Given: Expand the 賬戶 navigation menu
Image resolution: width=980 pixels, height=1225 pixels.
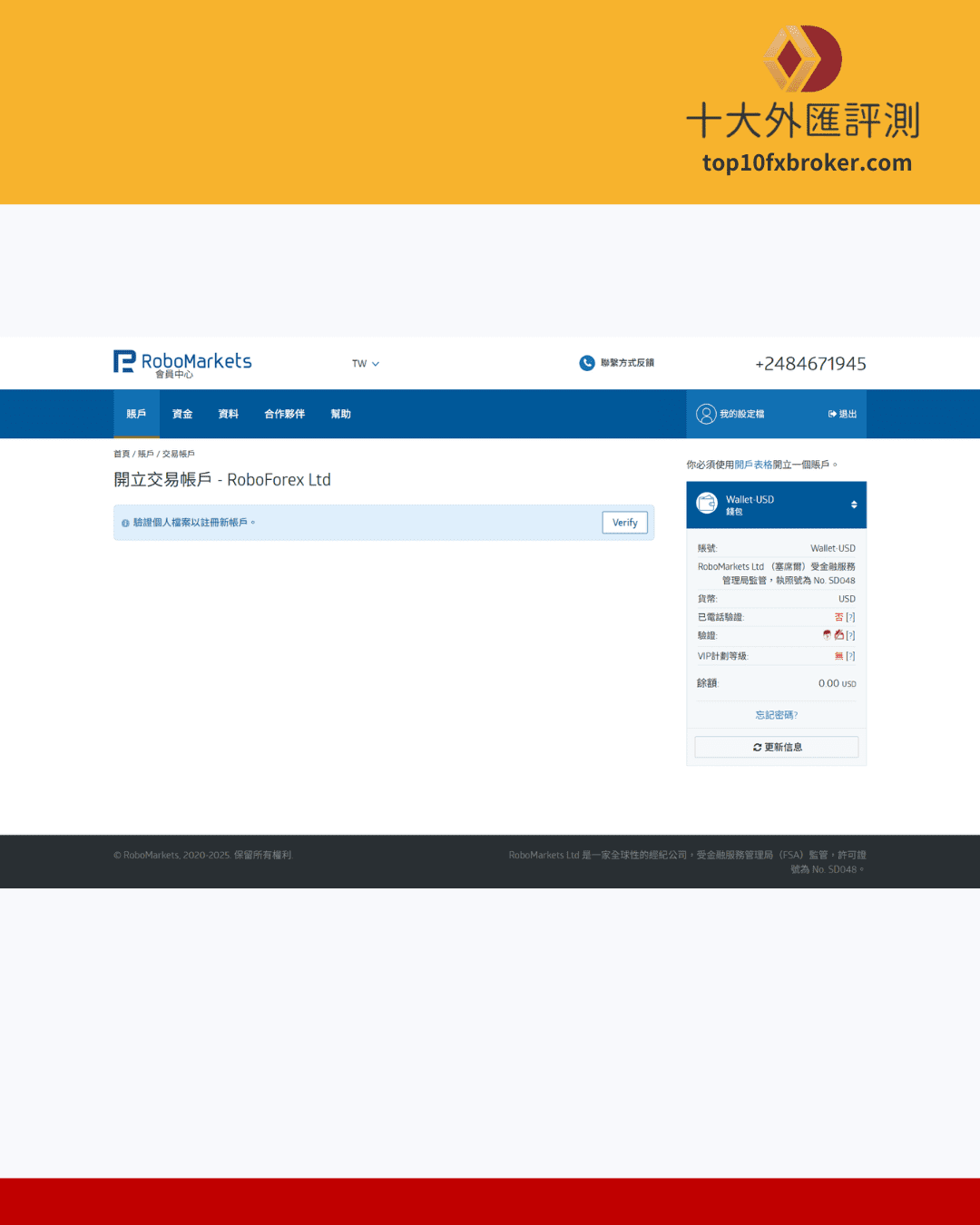Looking at the screenshot, I should click(135, 414).
